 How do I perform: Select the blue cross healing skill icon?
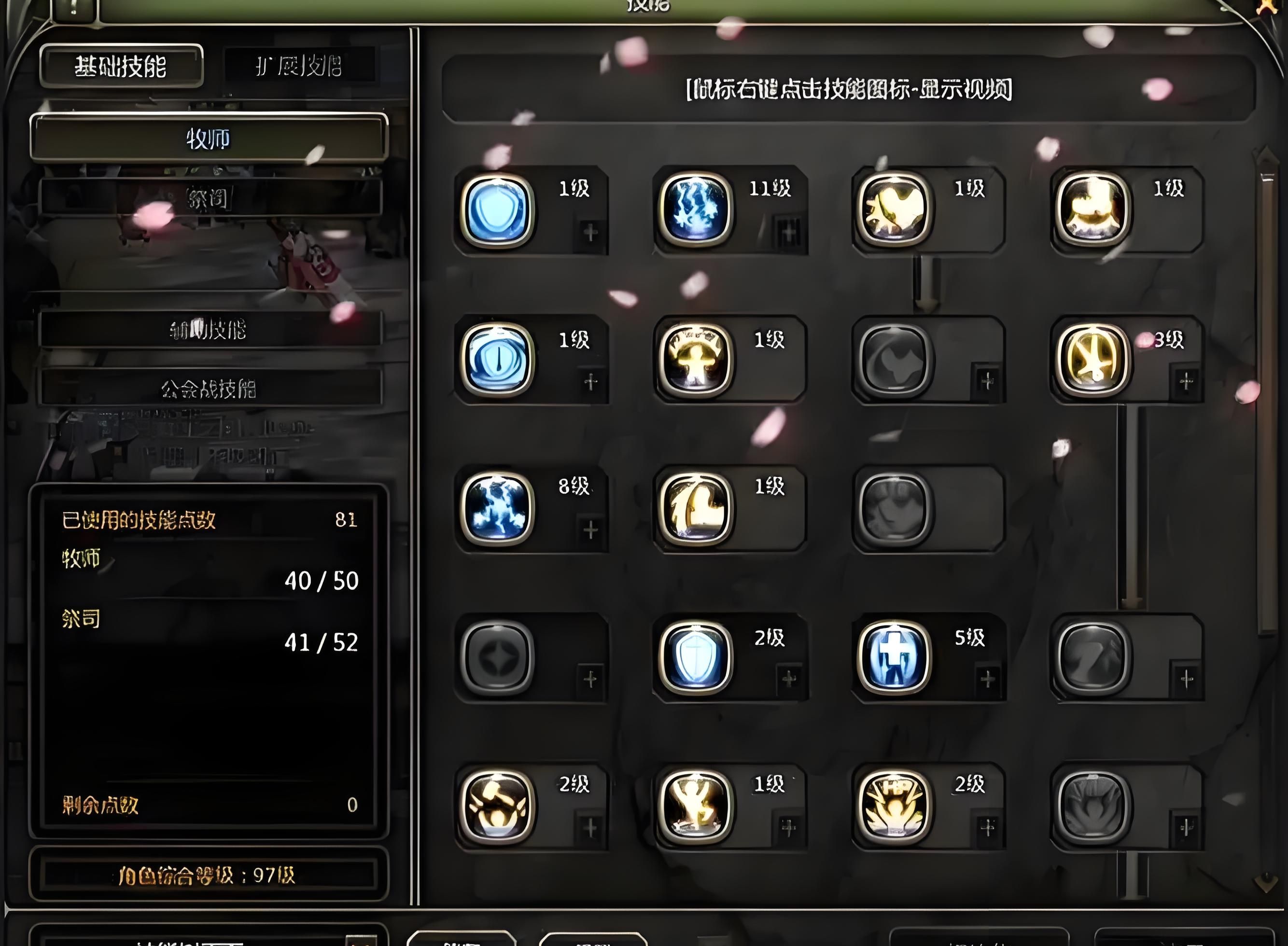[x=894, y=657]
